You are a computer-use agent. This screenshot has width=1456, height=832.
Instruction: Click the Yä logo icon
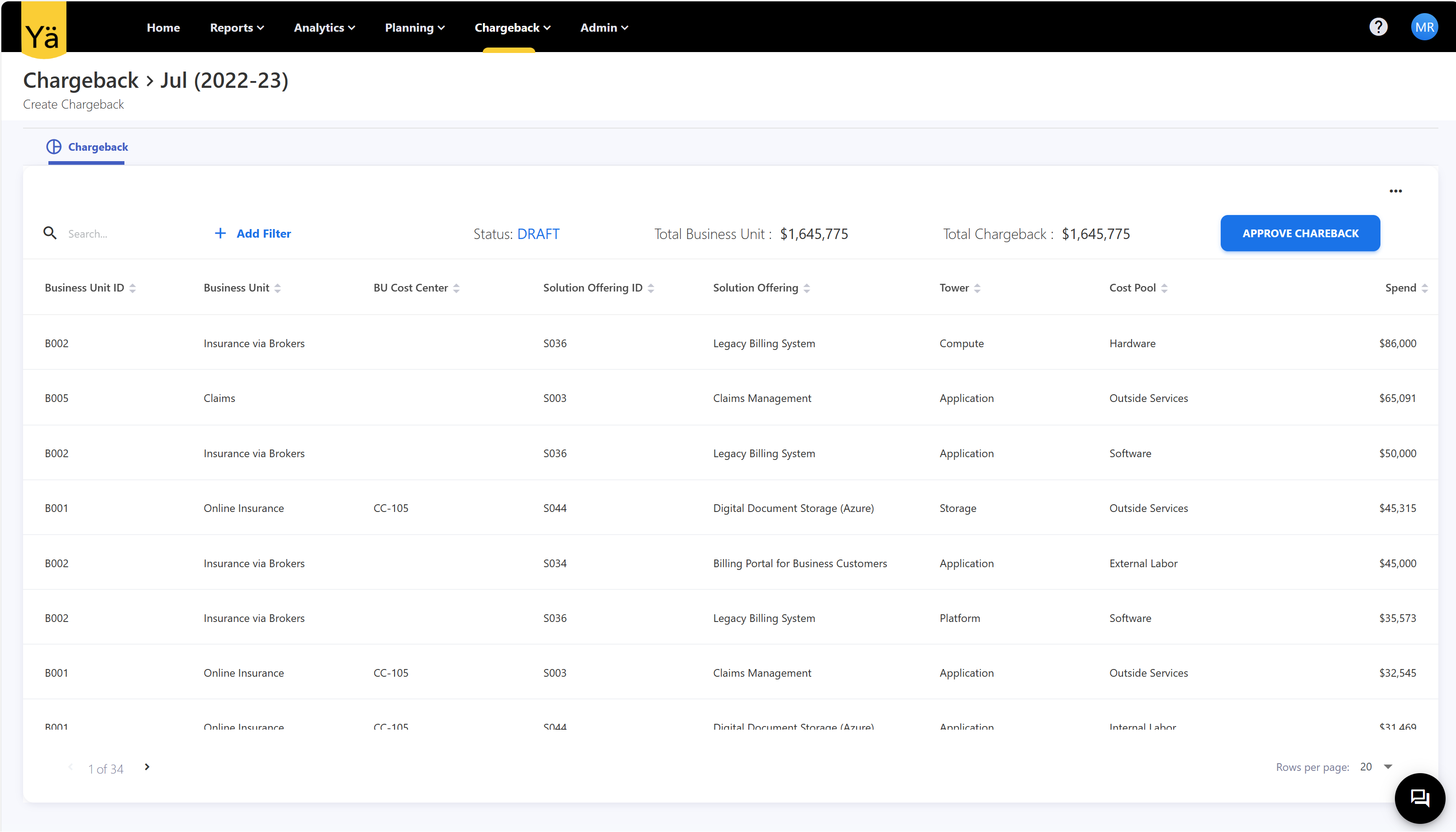43,30
